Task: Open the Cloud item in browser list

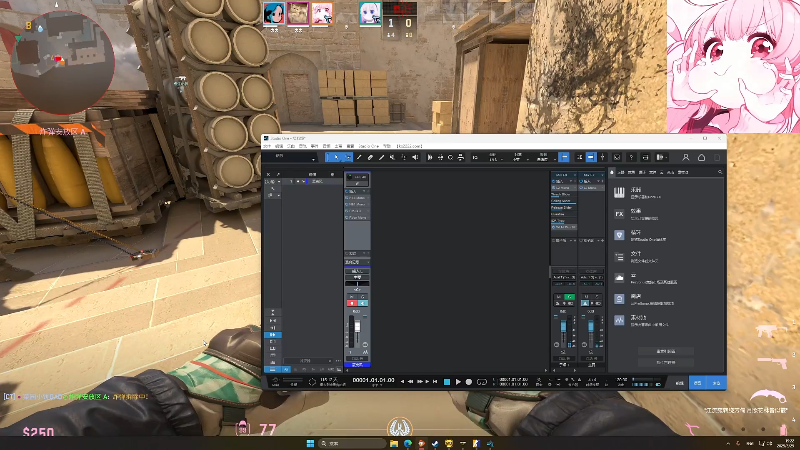Action: coord(619,278)
